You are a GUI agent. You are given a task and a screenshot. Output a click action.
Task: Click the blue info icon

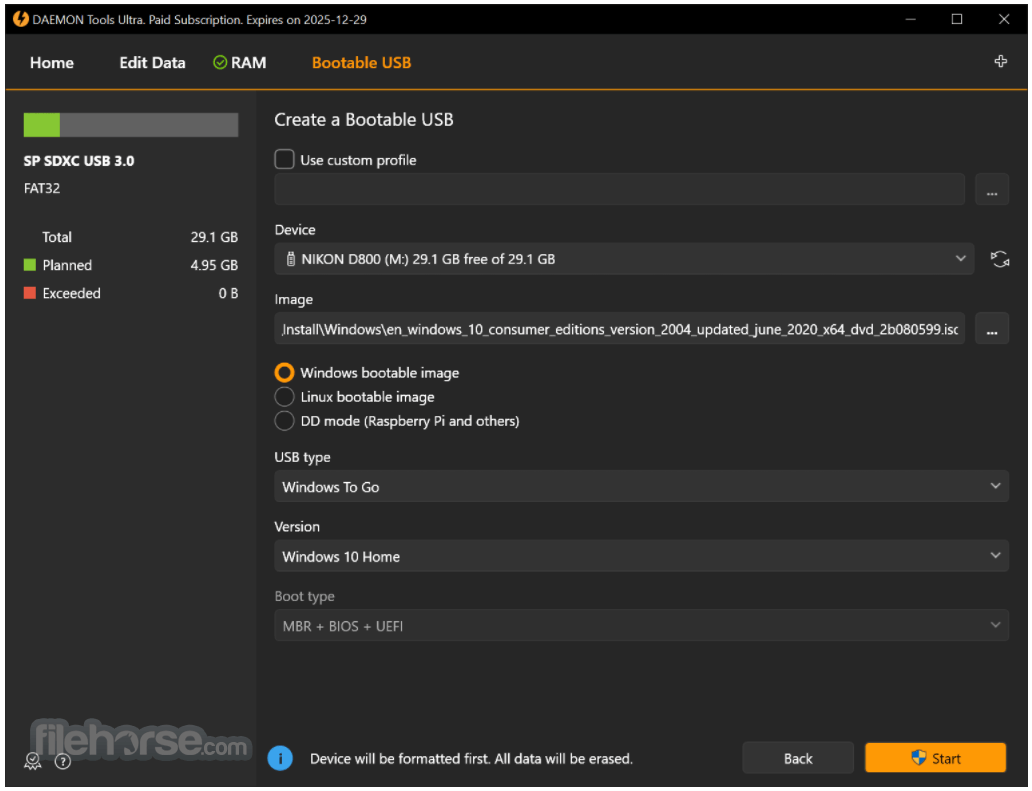(x=280, y=758)
